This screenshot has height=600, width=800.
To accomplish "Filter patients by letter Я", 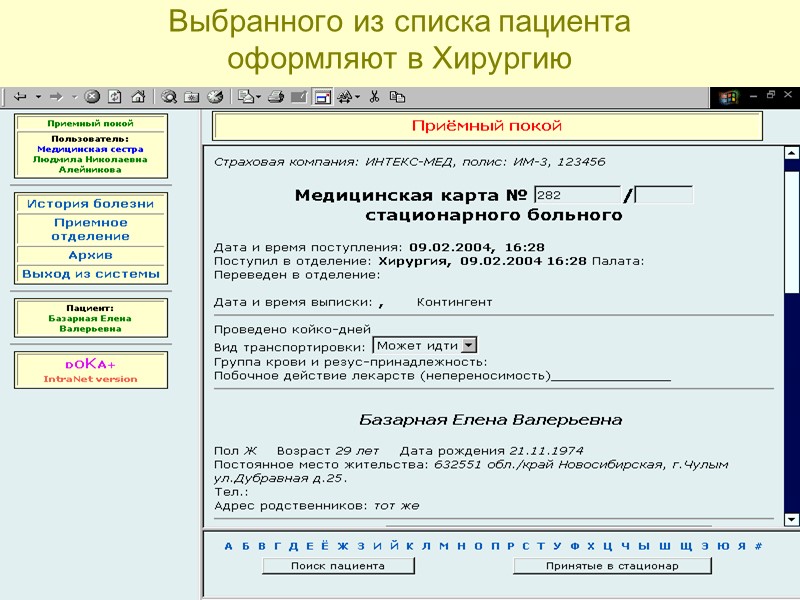I will 741,546.
